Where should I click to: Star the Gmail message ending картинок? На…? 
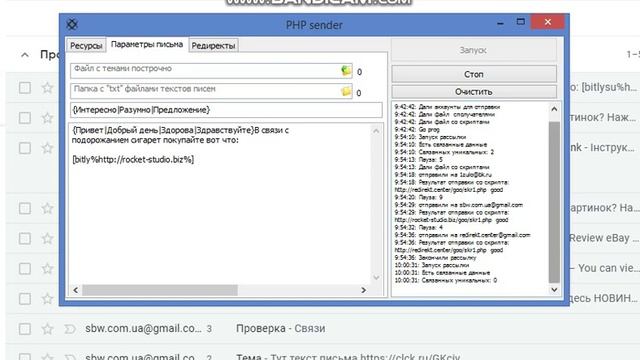(47, 208)
